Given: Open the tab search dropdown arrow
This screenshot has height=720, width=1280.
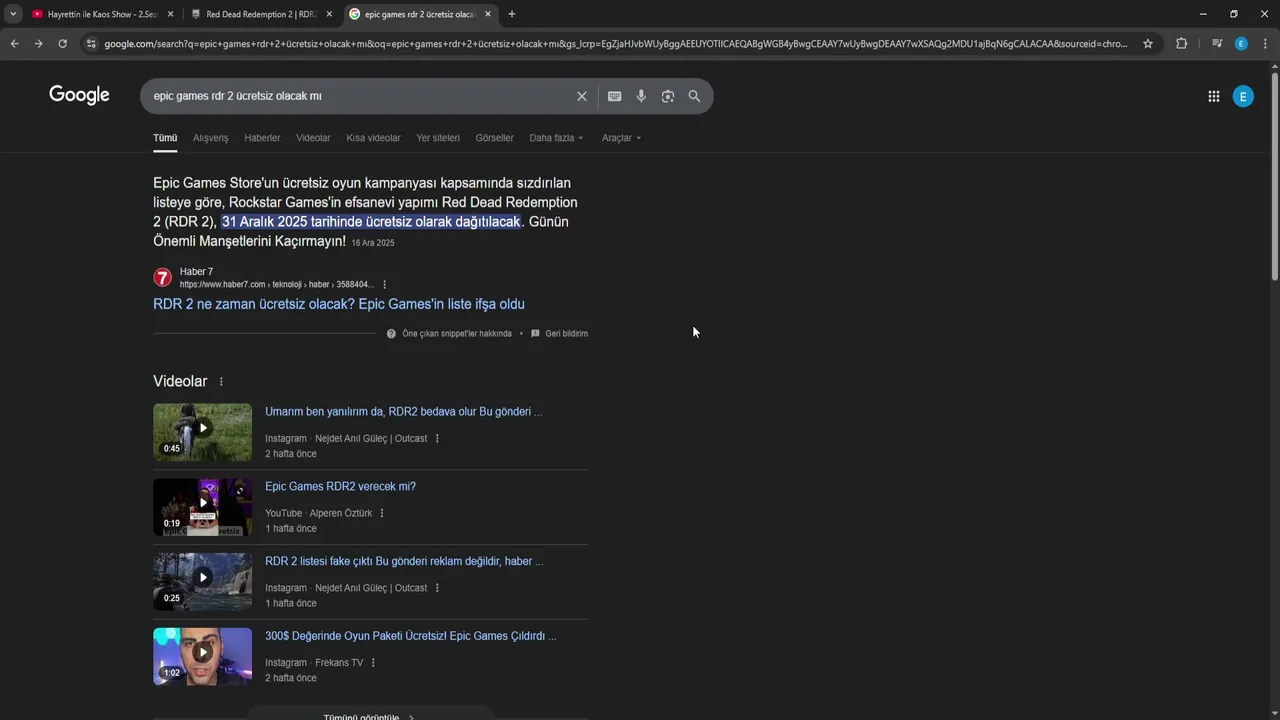Looking at the screenshot, I should point(13,14).
